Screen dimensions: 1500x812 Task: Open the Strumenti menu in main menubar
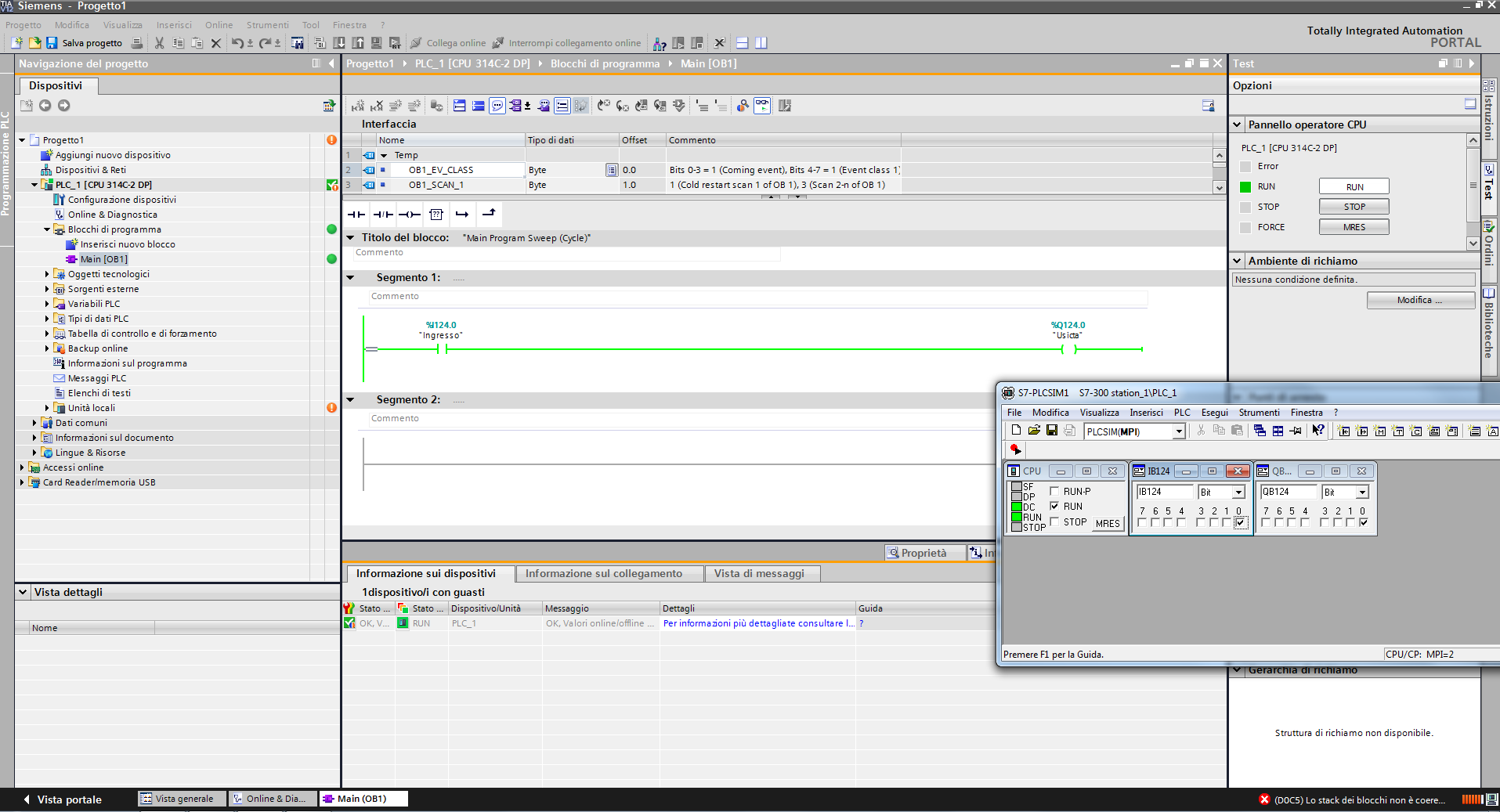pos(267,25)
